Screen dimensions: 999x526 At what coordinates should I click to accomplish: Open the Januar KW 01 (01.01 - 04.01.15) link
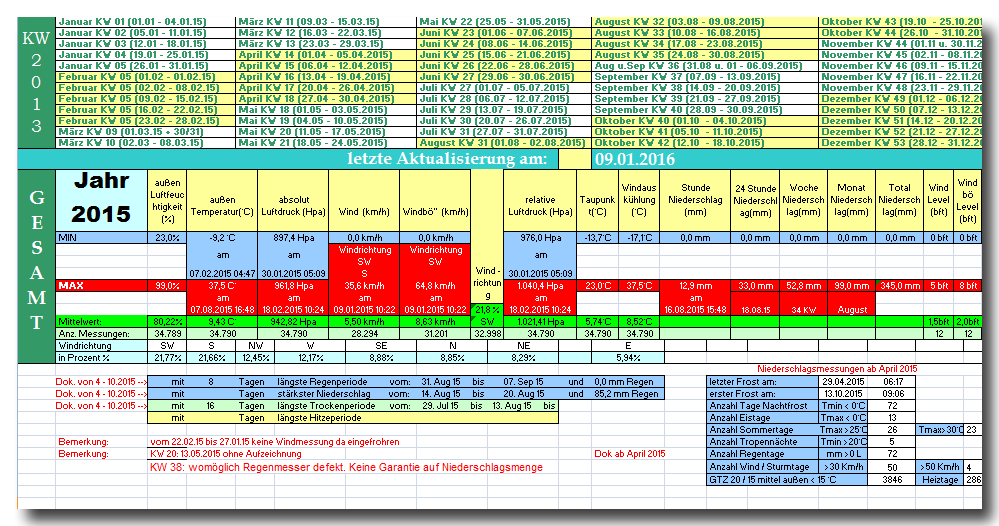pyautogui.click(x=132, y=22)
